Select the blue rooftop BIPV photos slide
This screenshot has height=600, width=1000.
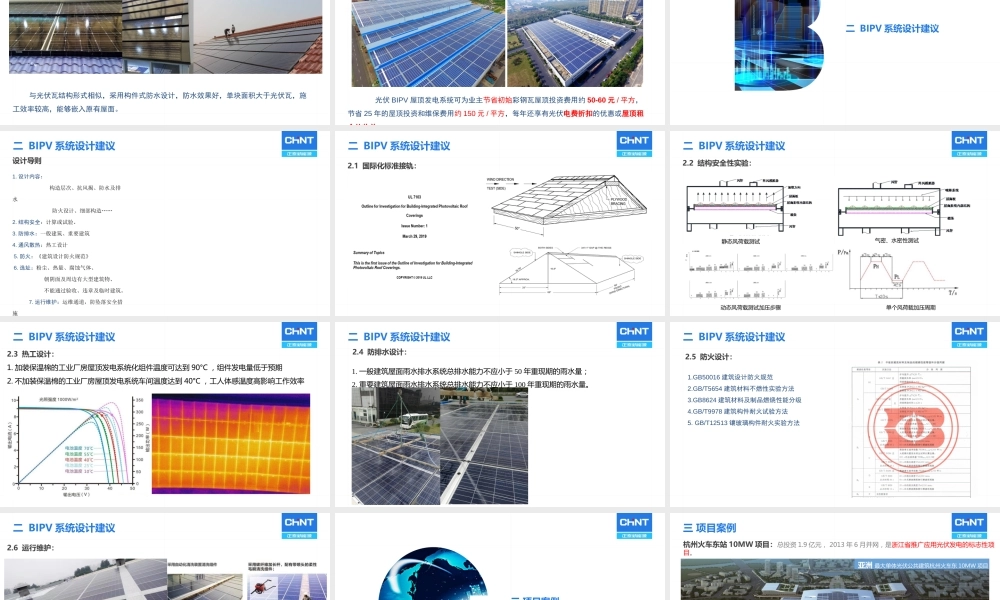pos(500,62)
